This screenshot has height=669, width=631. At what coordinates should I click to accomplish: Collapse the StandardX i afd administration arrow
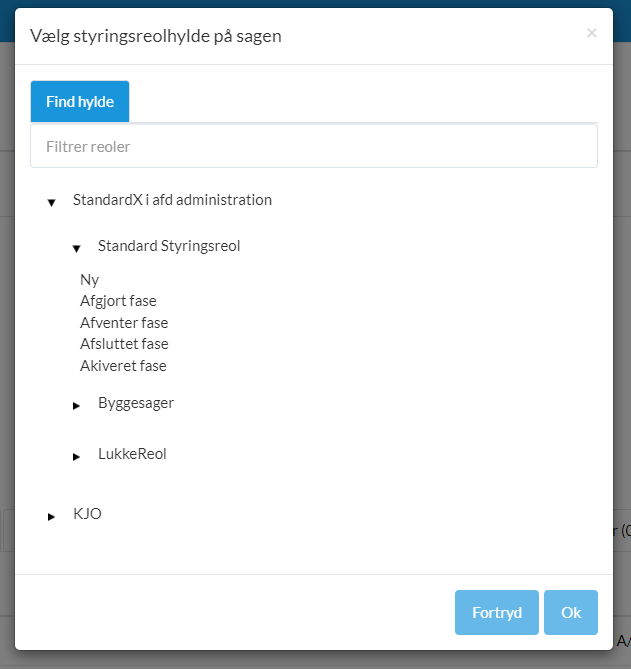pyautogui.click(x=51, y=202)
